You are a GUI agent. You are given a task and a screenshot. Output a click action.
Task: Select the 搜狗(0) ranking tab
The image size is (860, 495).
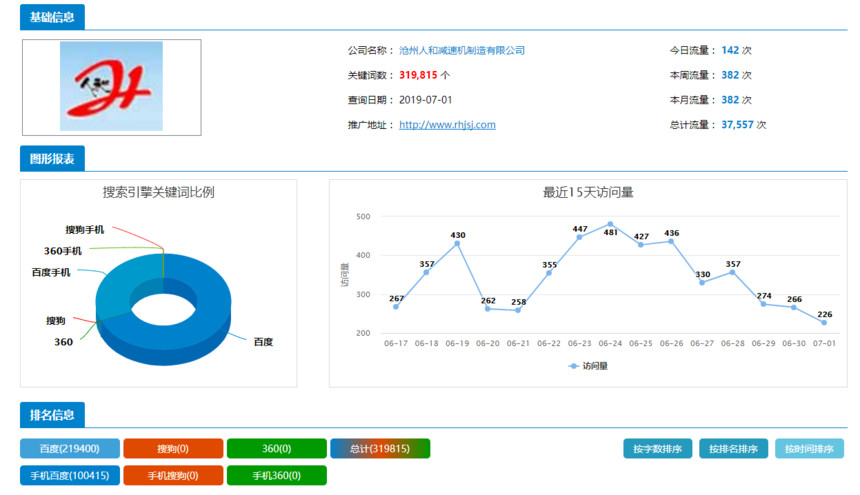pos(172,449)
